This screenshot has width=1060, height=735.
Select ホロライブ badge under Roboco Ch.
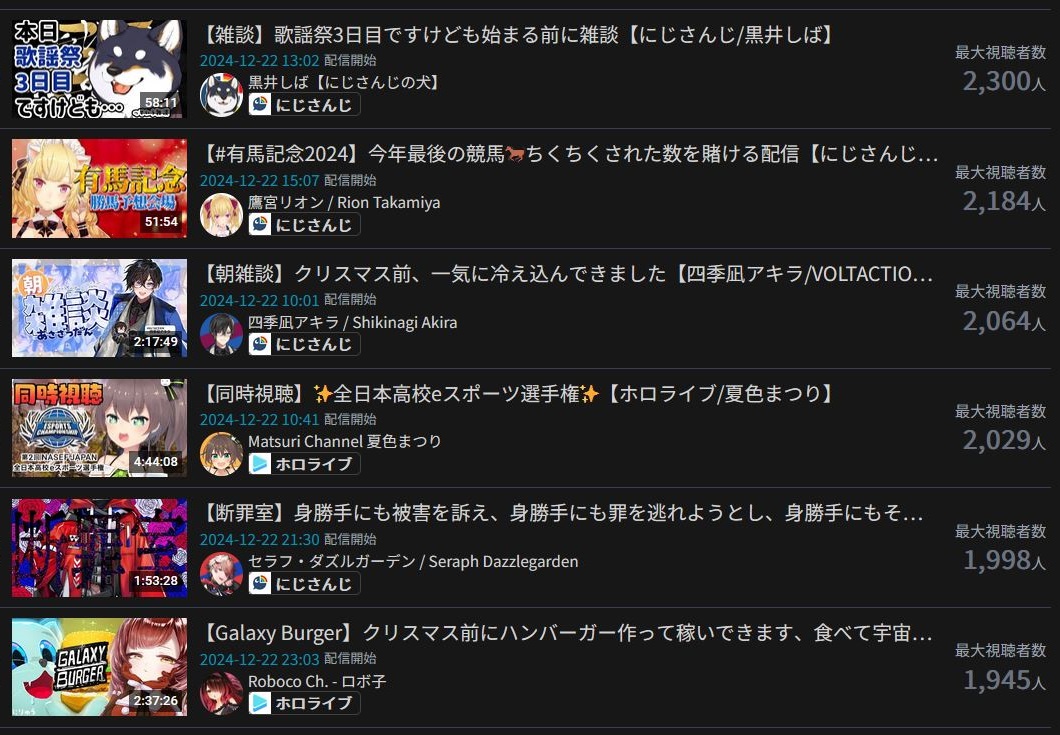[x=304, y=703]
